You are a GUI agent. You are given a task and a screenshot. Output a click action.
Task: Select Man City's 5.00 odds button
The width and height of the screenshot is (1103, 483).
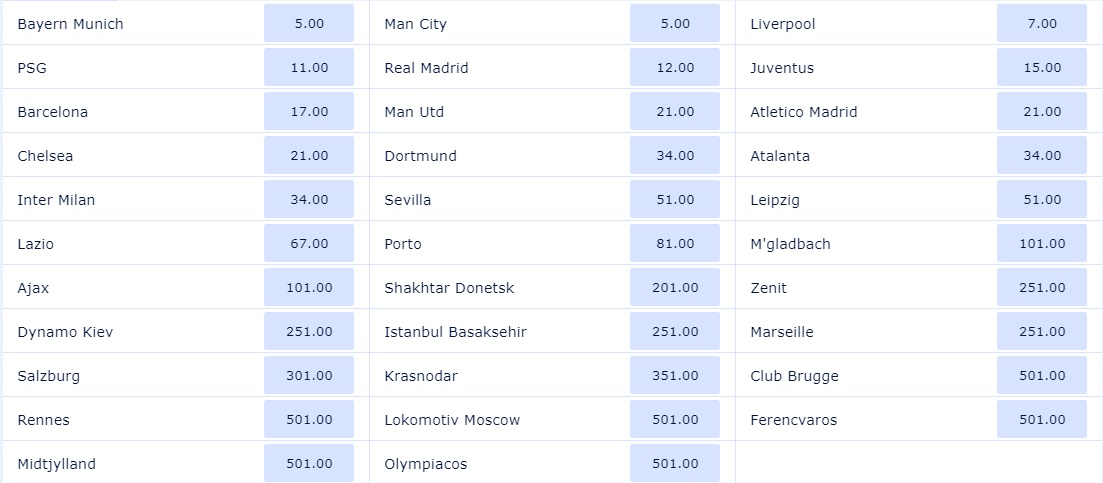675,24
